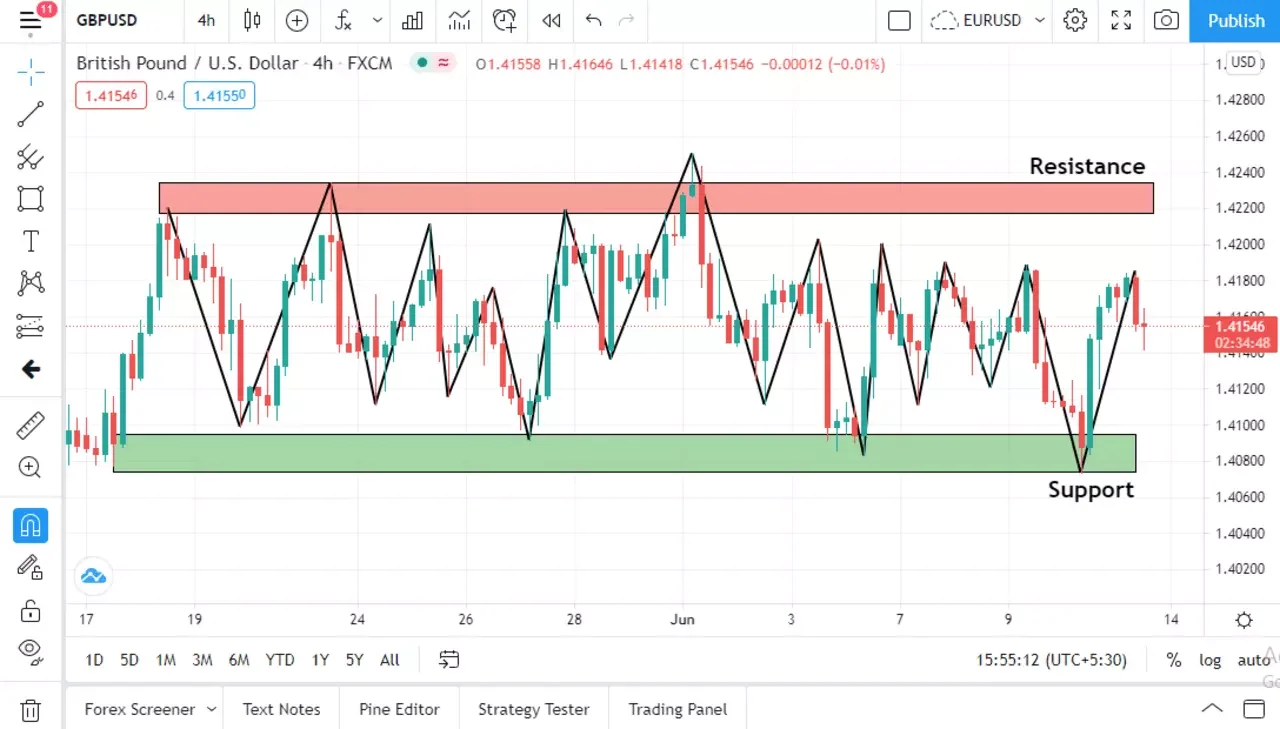
Task: Start bar replay with the rewind icon
Action: (x=551, y=20)
